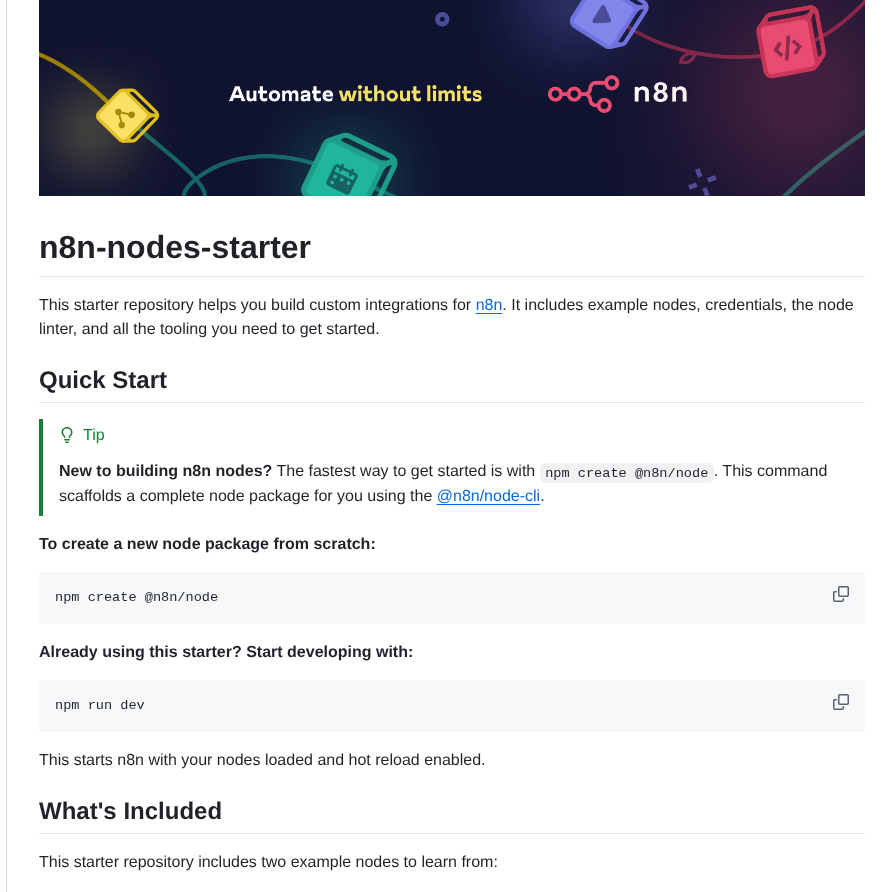The image size is (893, 892).
Task: Click the n8n logo in the banner
Action: coord(618,93)
